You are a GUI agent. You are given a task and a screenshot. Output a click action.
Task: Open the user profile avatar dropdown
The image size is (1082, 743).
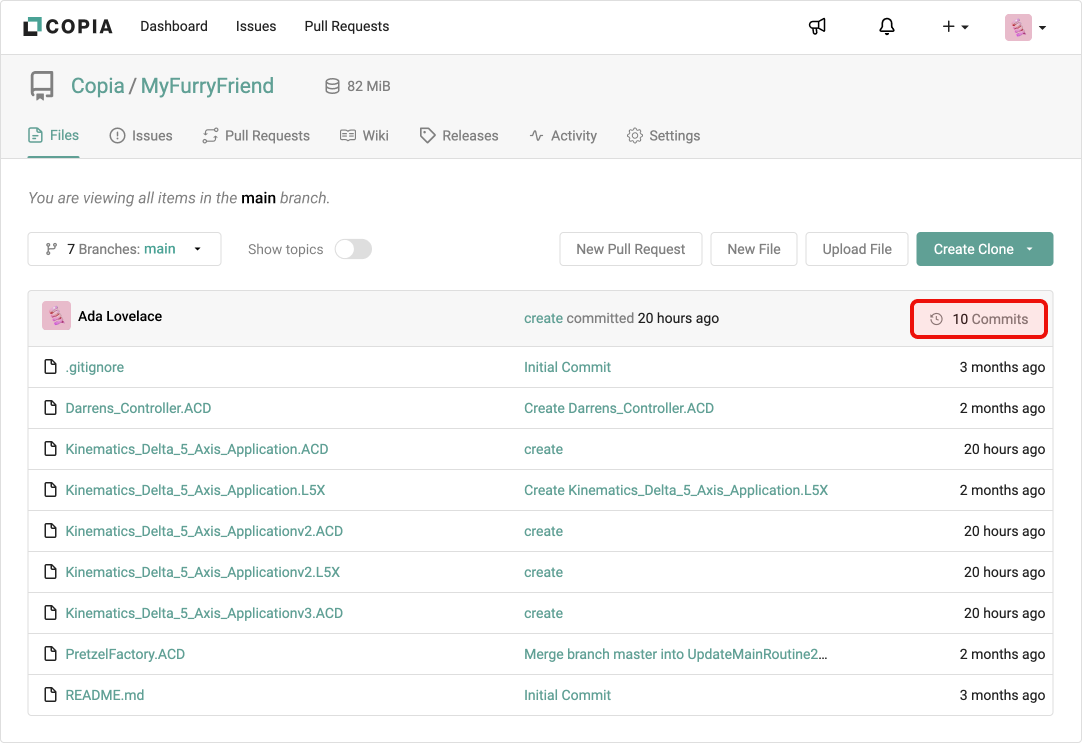tap(1025, 27)
